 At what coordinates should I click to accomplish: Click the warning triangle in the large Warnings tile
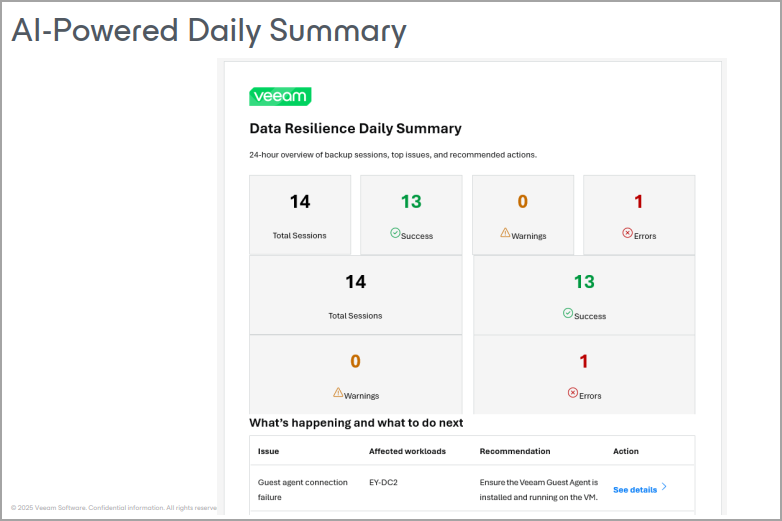pos(338,393)
